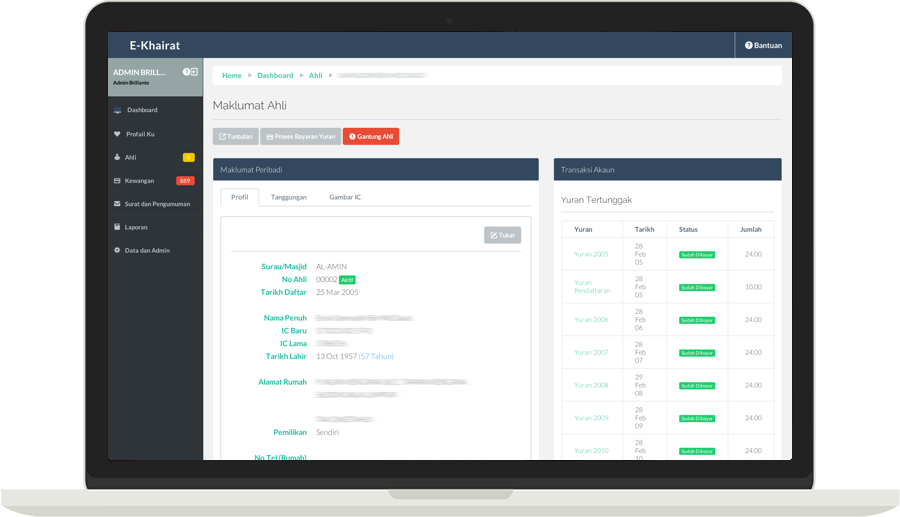Image resolution: width=900 pixels, height=517 pixels.
Task: Click the ADMIN BRILL user name
Action: [x=139, y=72]
